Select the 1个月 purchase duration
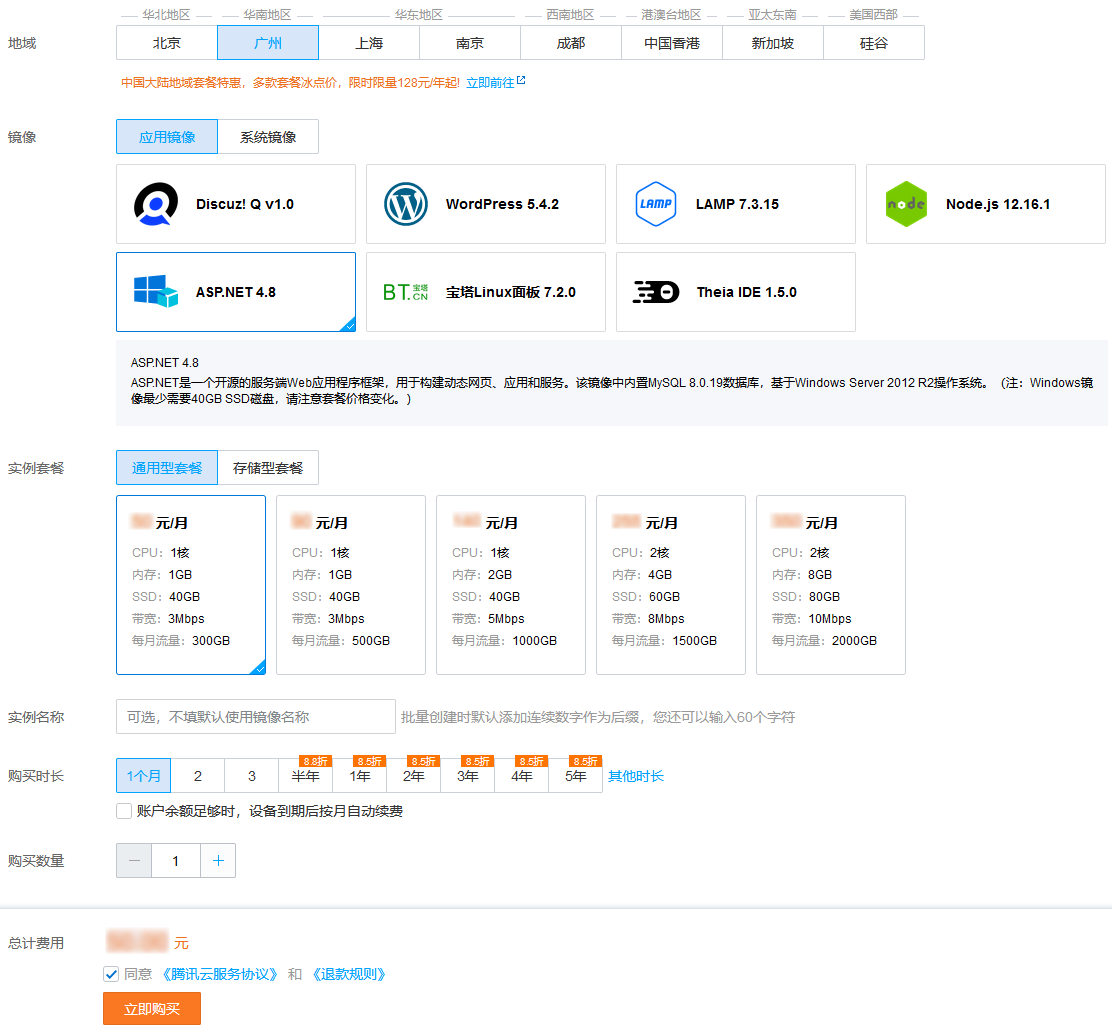 point(143,776)
